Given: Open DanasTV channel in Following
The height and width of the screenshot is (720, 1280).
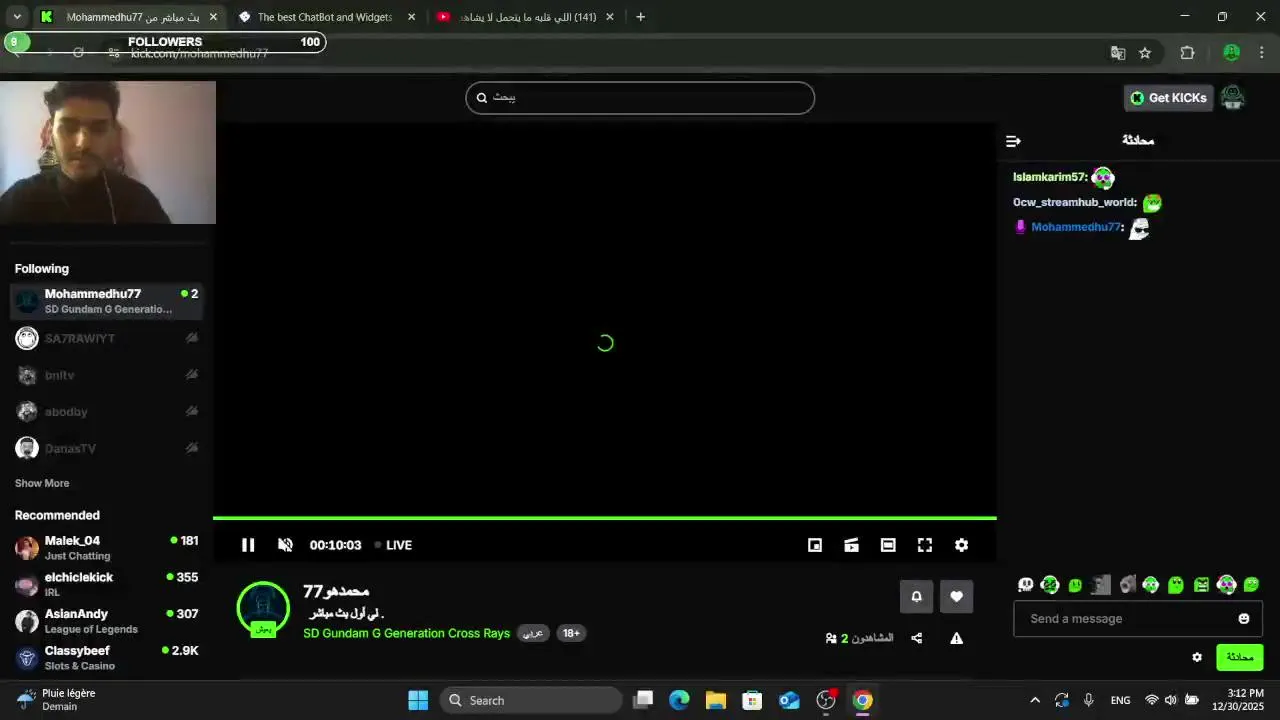Looking at the screenshot, I should (x=107, y=449).
